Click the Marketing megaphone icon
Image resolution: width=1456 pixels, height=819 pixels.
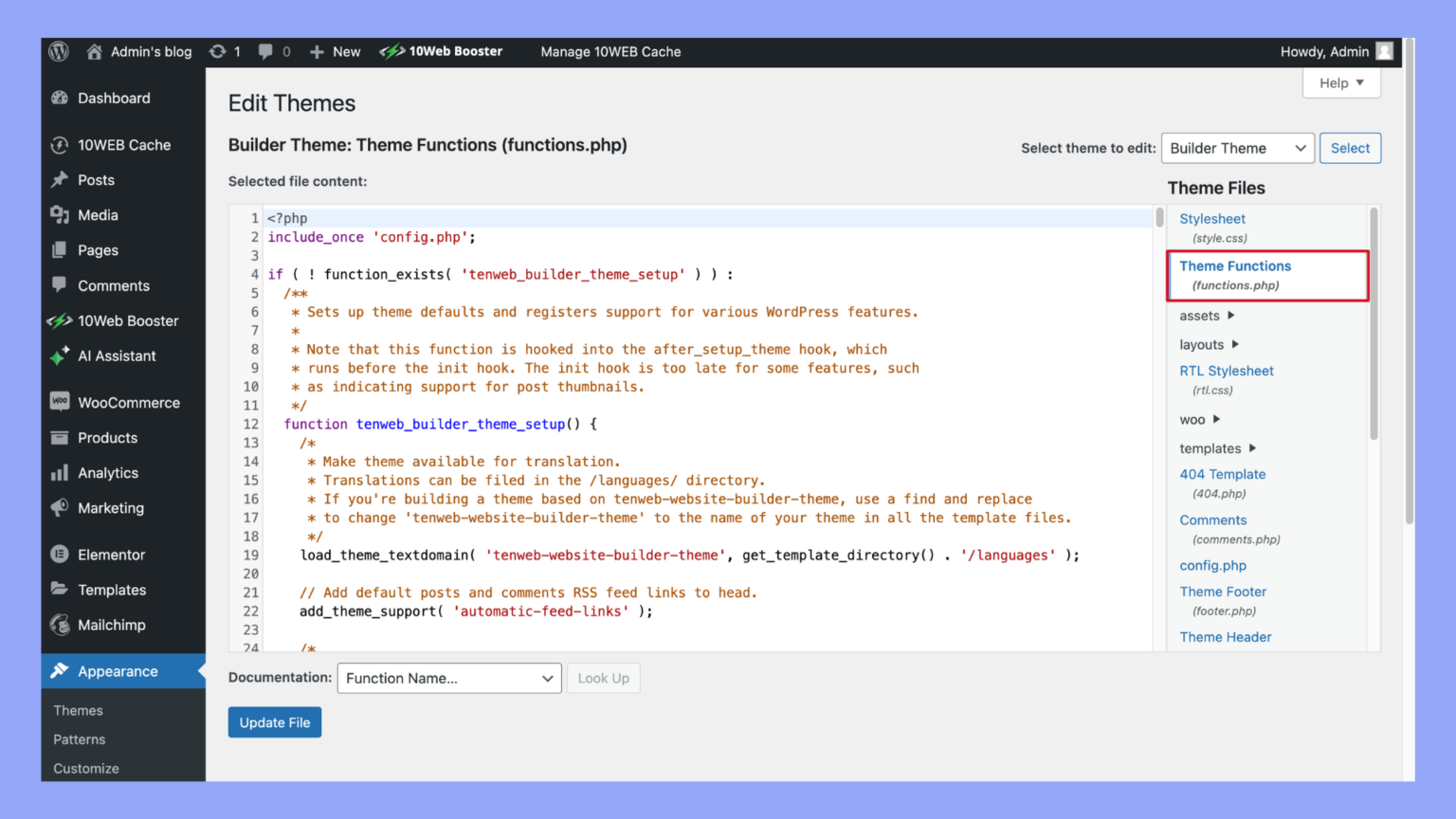[x=60, y=508]
